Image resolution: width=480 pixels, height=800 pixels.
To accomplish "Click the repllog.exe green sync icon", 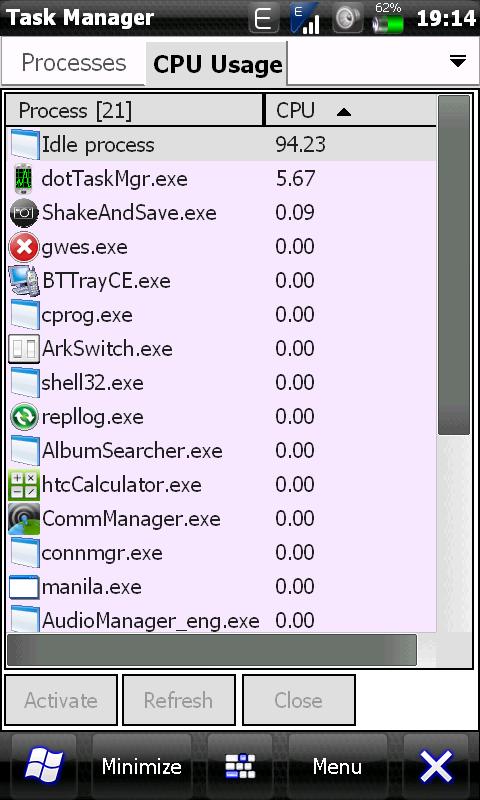I will 23,417.
